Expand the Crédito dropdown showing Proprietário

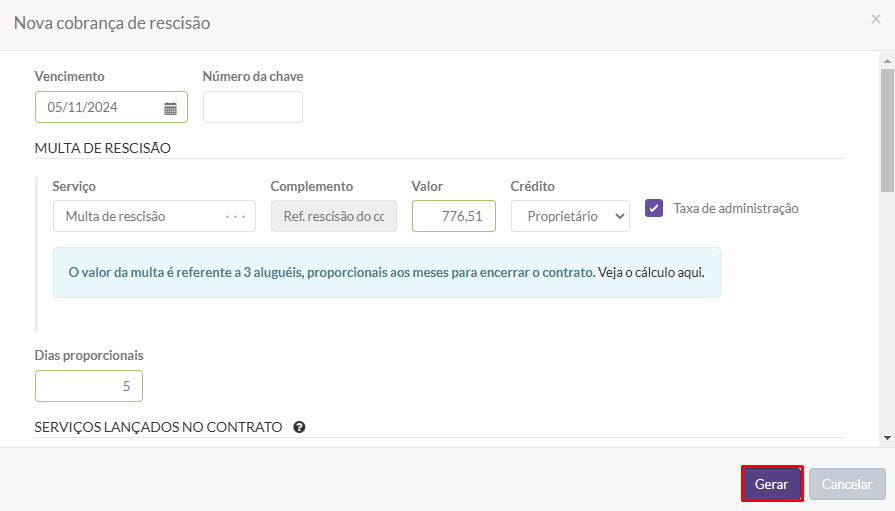(570, 216)
